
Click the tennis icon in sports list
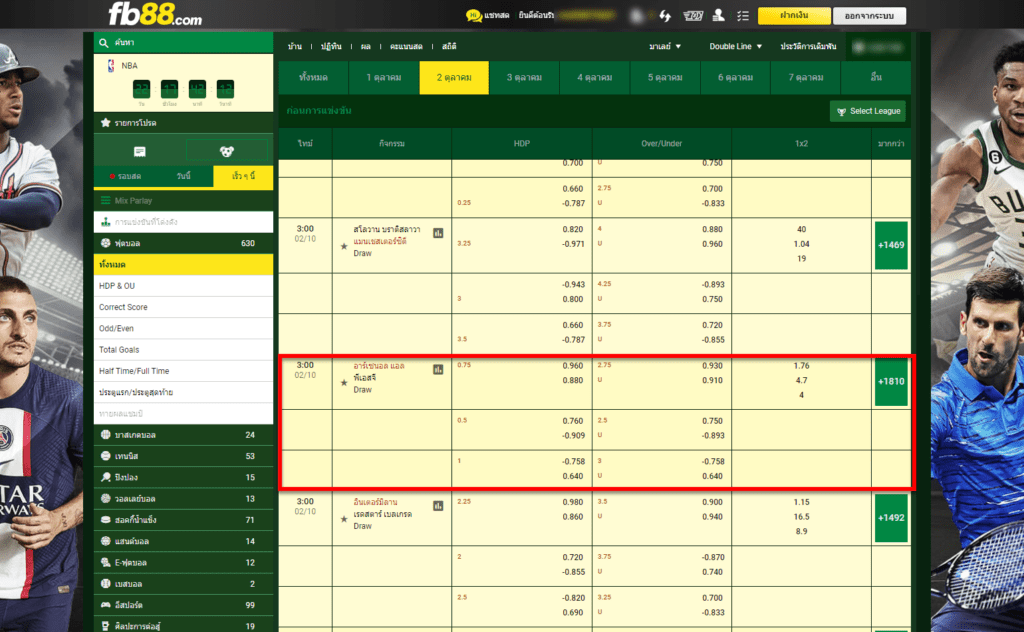pos(106,456)
